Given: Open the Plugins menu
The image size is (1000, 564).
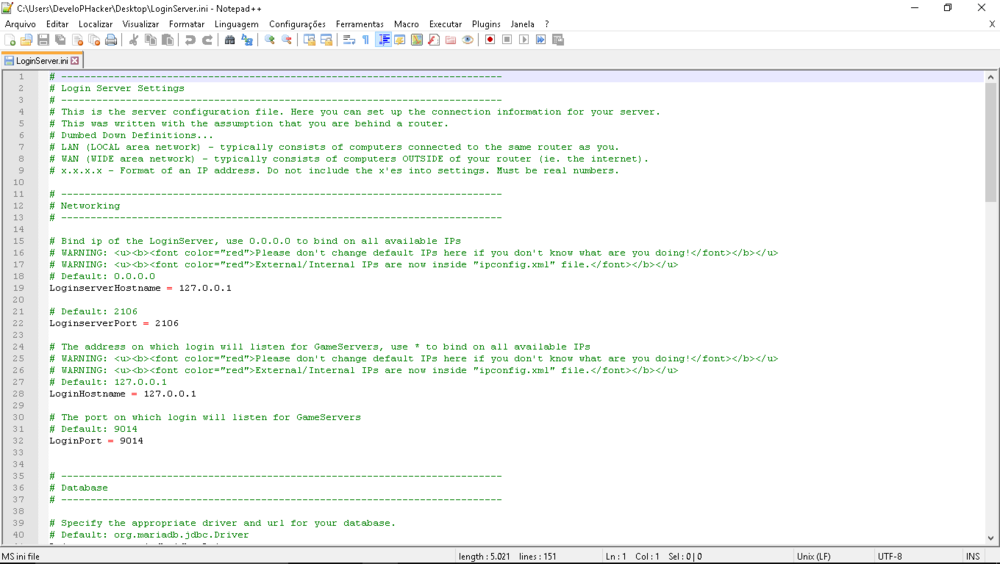Looking at the screenshot, I should click(x=486, y=24).
